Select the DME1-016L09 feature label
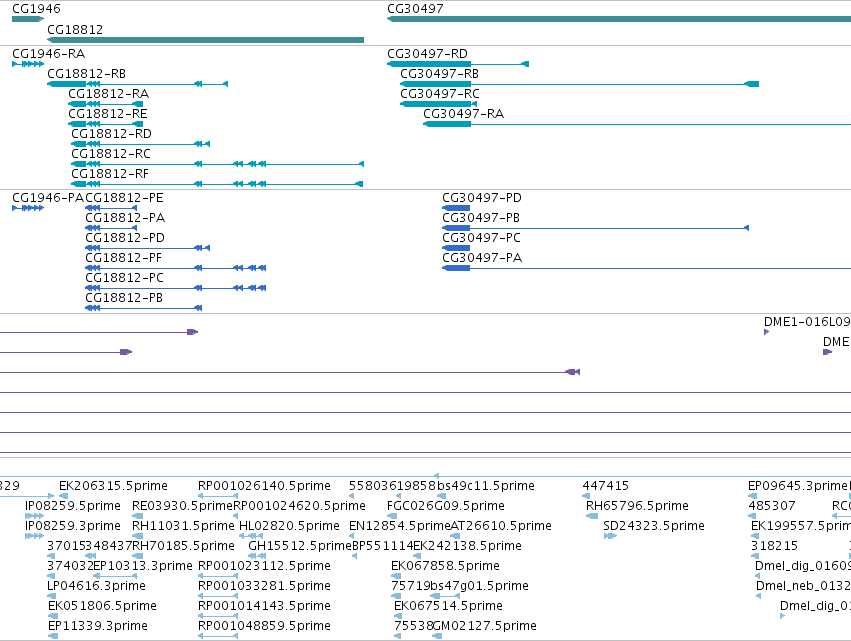 tap(807, 322)
